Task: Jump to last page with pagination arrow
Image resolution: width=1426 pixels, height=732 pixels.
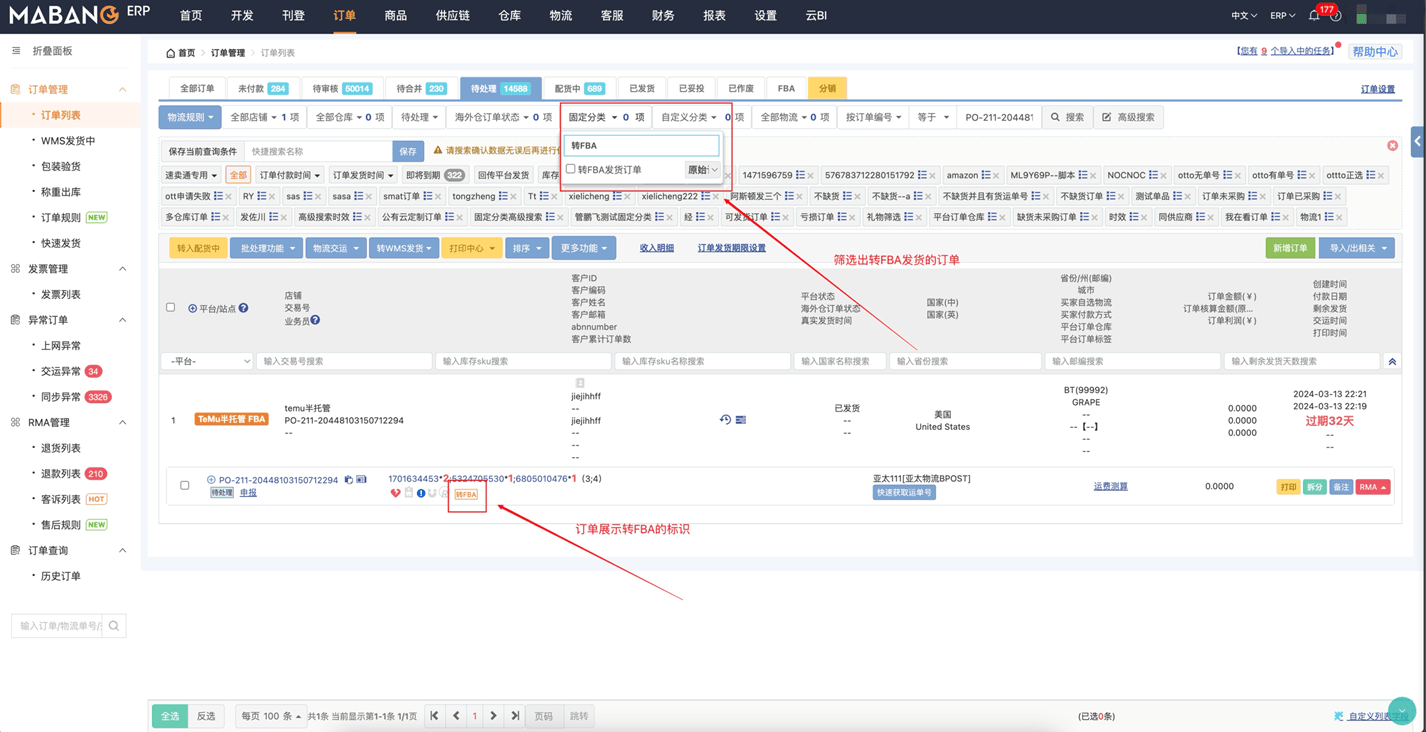Action: [x=515, y=716]
